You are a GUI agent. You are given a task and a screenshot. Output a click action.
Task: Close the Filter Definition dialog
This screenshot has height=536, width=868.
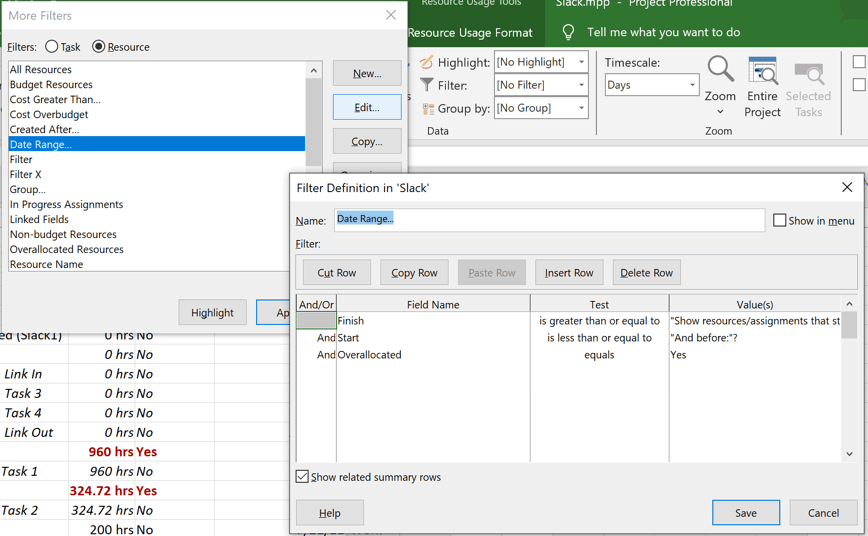coord(847,187)
